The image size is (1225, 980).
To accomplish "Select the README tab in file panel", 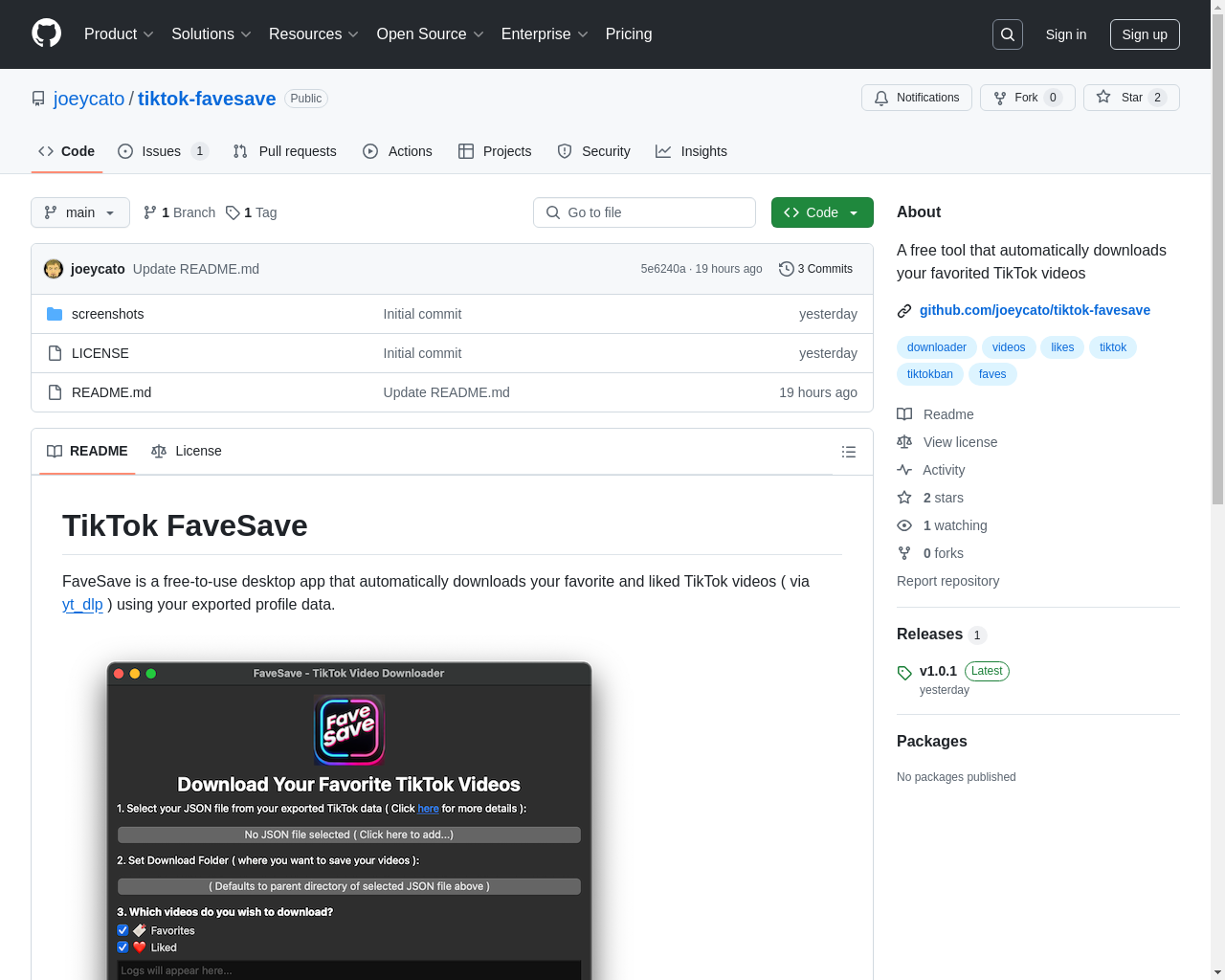I will click(87, 451).
